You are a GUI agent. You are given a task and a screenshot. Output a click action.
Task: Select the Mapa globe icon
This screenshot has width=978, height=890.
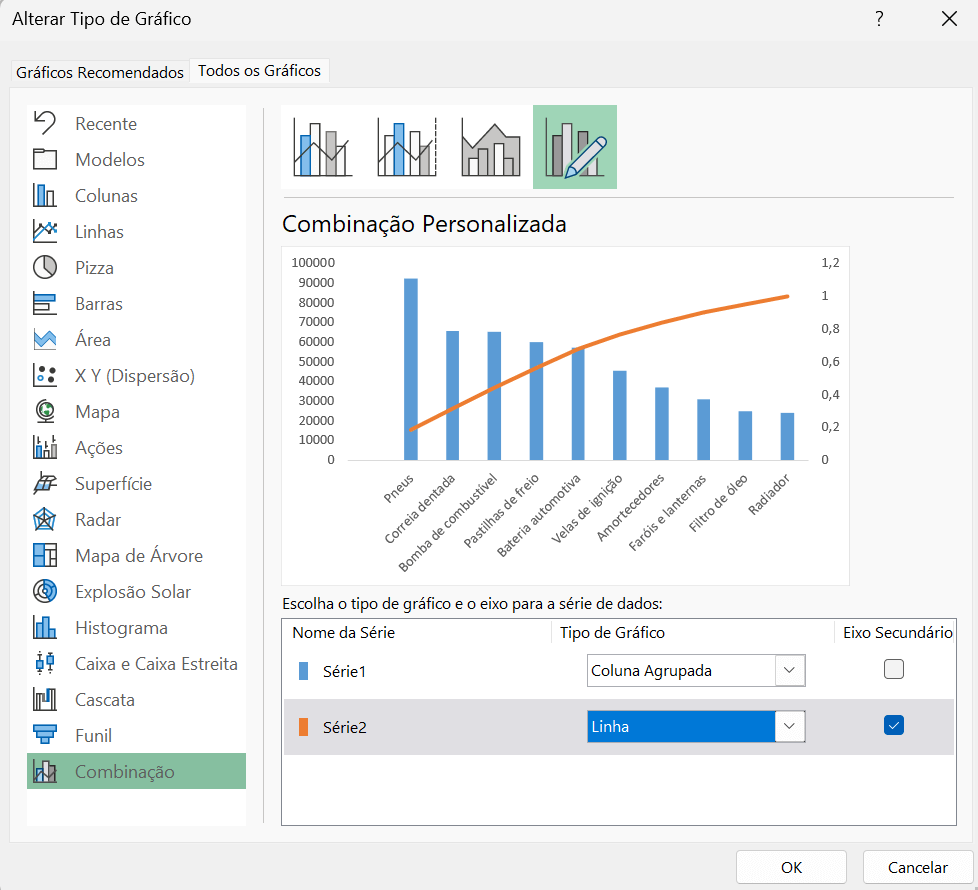(45, 411)
